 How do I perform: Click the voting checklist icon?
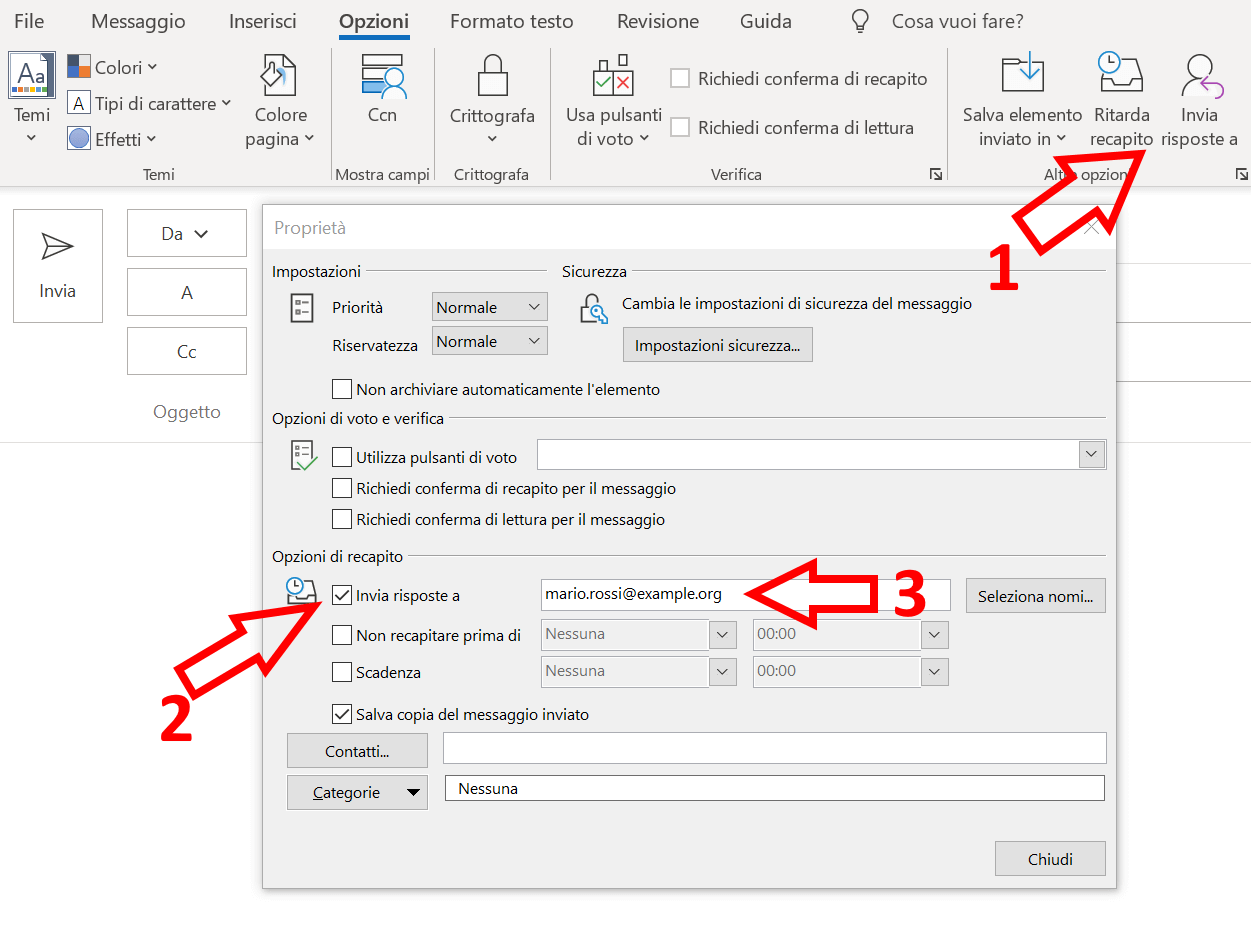[303, 455]
